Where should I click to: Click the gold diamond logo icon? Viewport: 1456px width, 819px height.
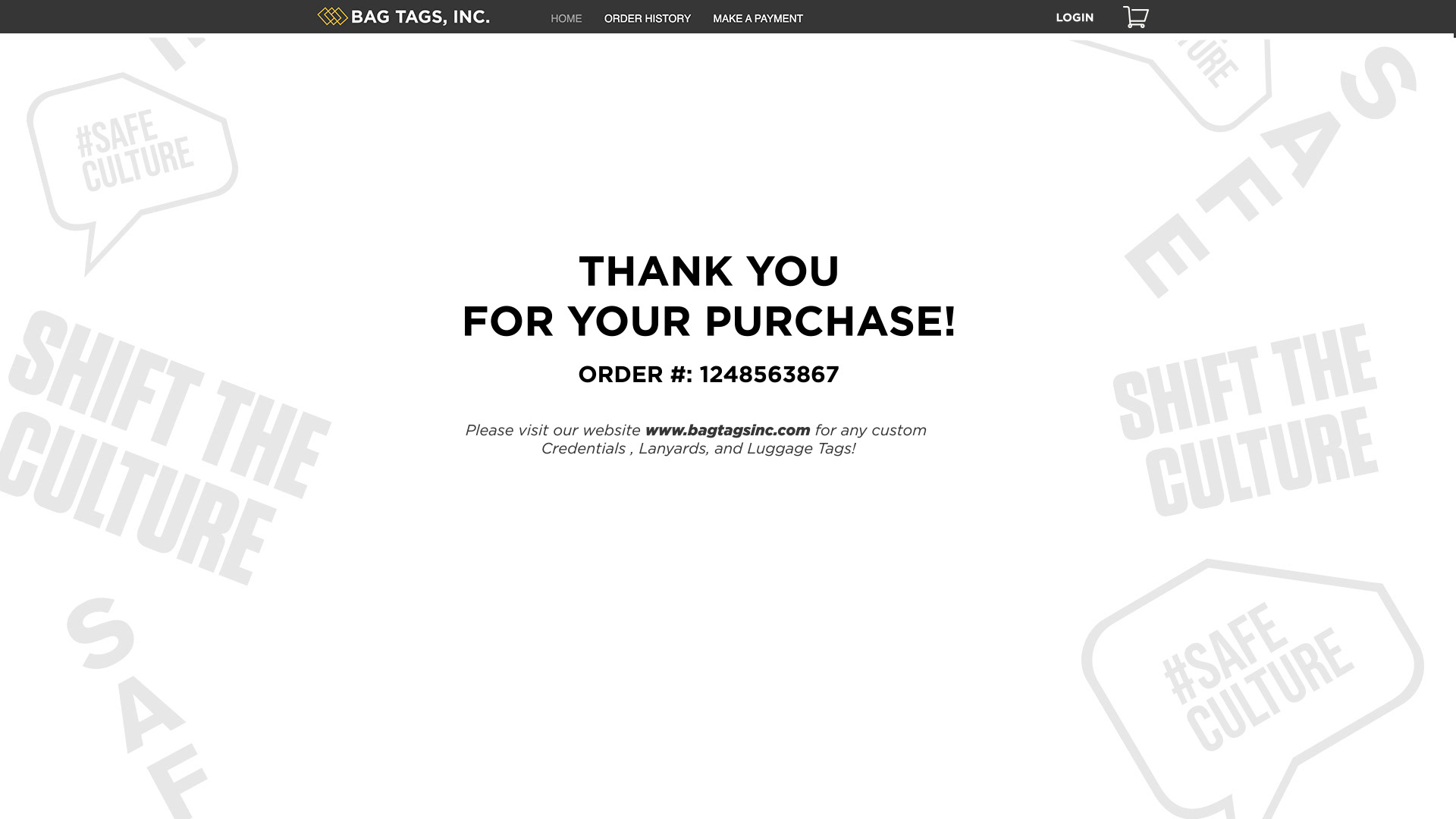332,17
